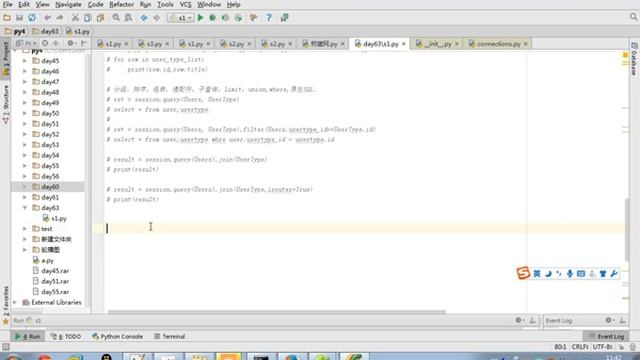Click the editor horizontal scrollbar
640x360 pixels.
(x=277, y=312)
